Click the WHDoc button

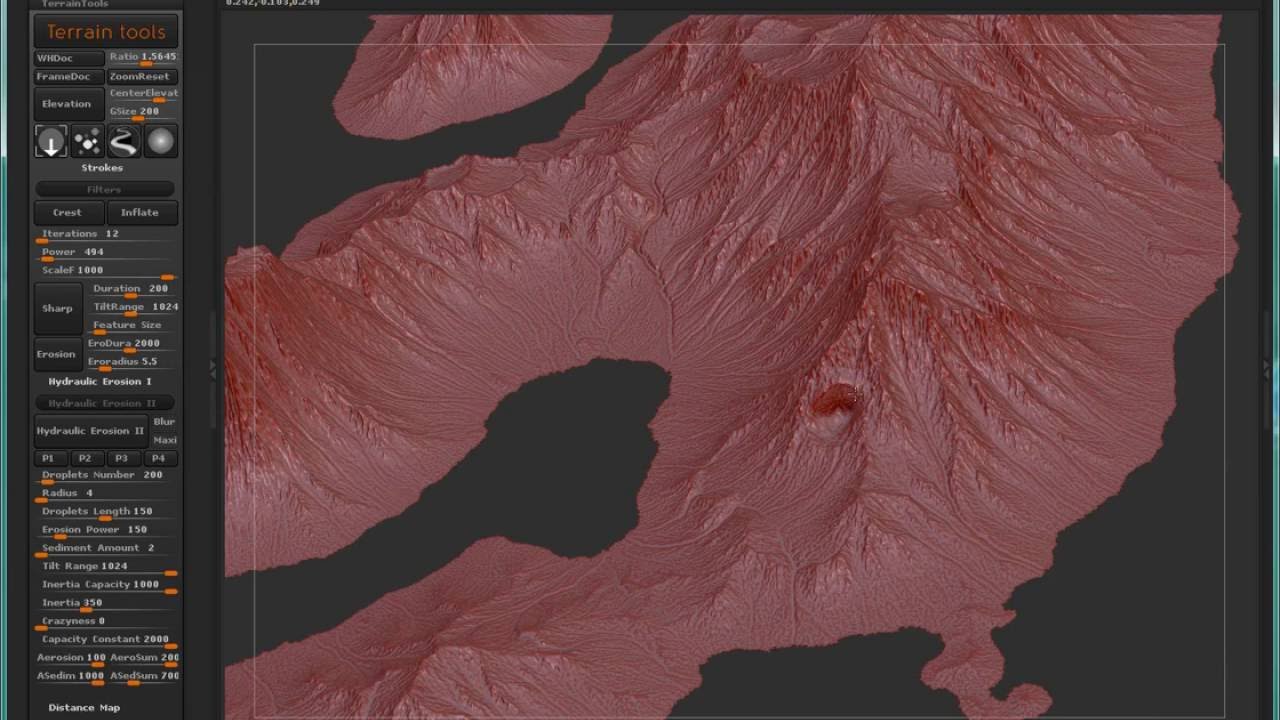(69, 58)
